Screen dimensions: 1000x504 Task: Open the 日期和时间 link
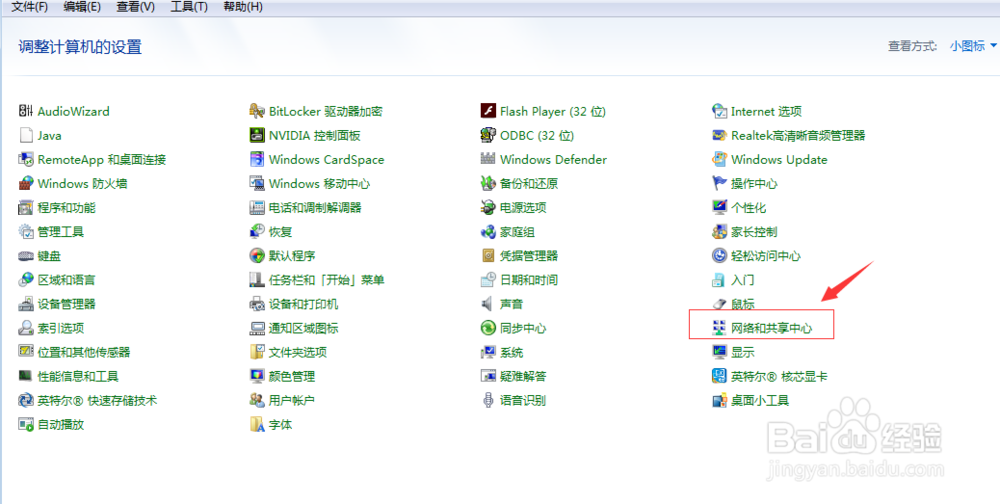point(529,280)
